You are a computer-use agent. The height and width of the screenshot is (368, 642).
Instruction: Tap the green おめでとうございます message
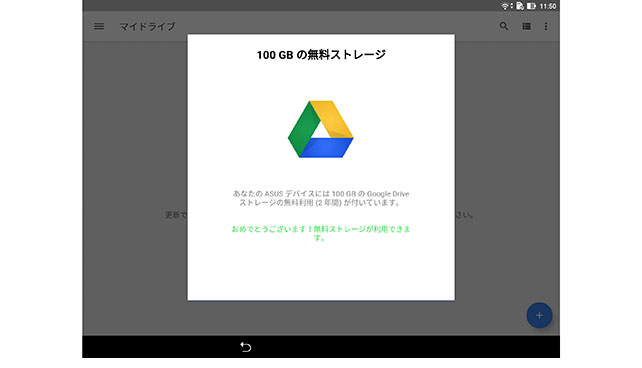pyautogui.click(x=321, y=233)
